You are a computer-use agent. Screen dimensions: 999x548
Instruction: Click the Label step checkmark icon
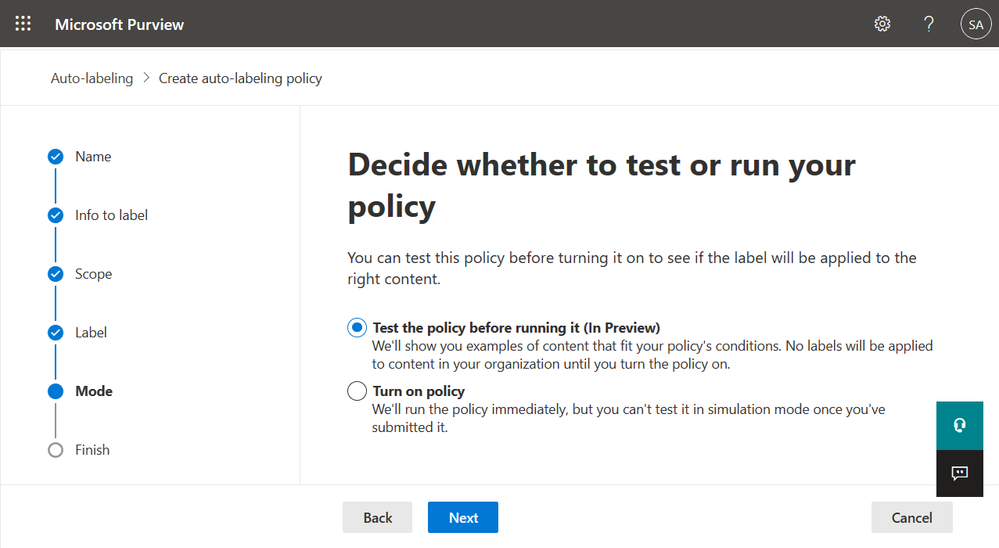click(56, 333)
